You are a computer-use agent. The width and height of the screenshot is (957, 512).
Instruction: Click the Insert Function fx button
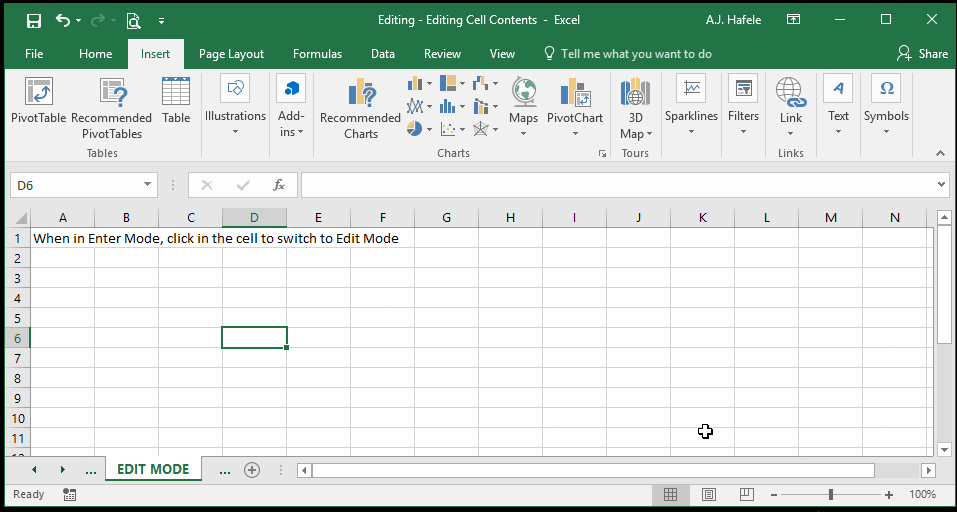[279, 185]
